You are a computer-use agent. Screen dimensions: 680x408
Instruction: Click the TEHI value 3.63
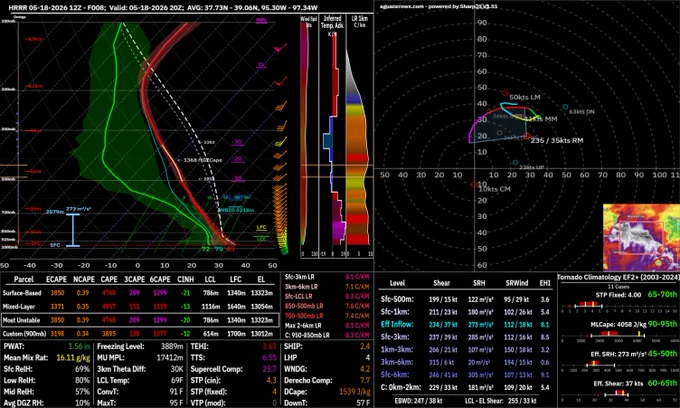(269, 346)
